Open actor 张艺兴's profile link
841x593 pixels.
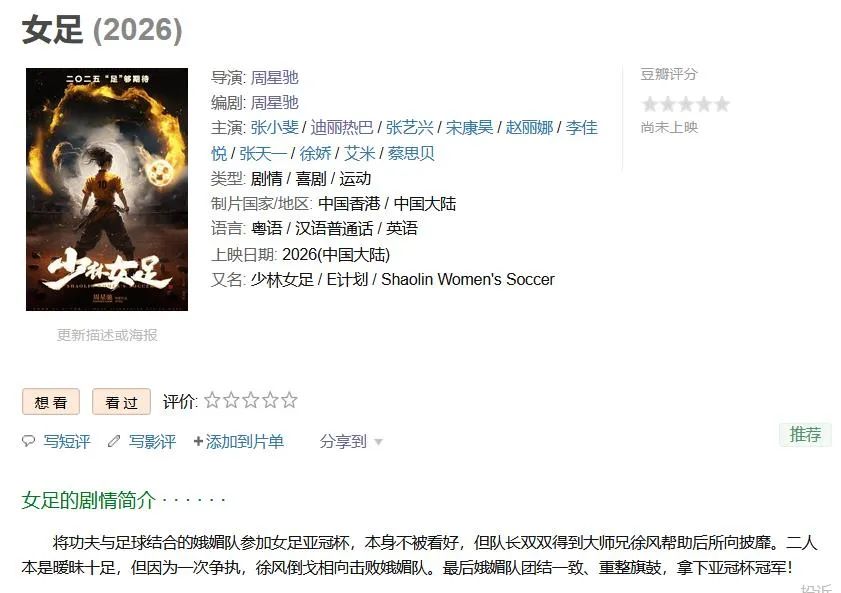pos(410,128)
